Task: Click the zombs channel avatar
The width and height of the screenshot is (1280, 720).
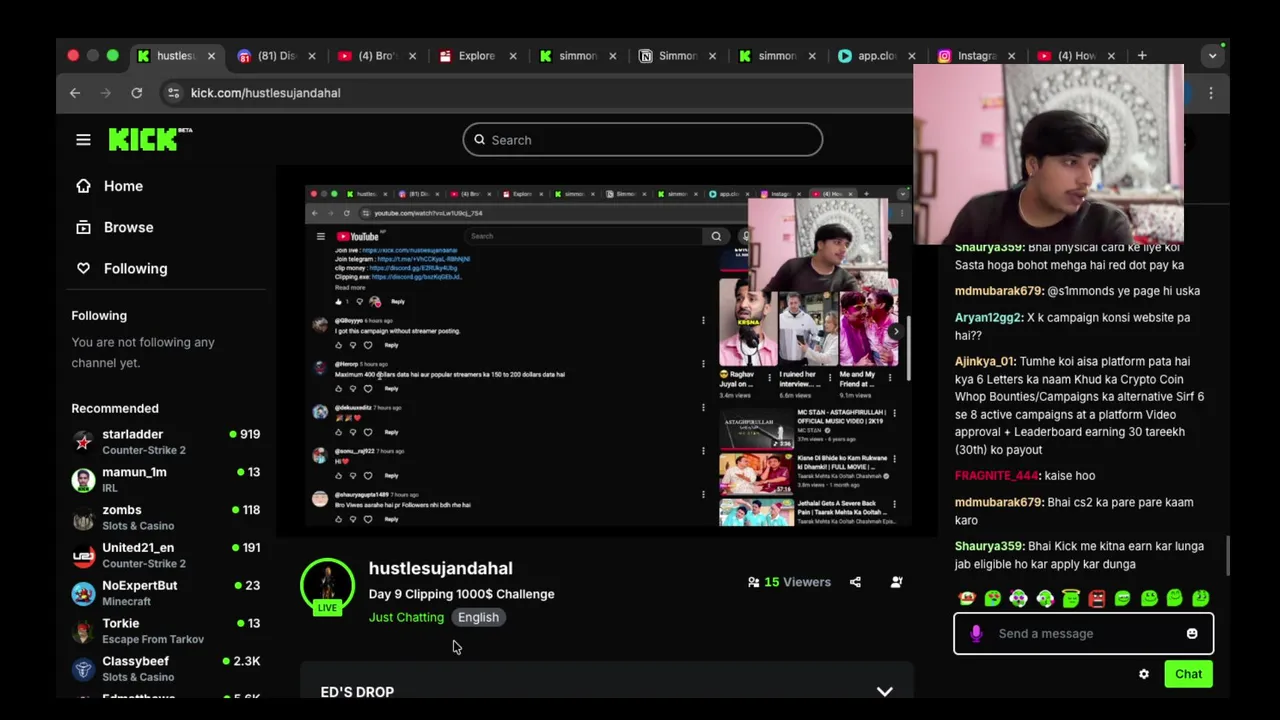Action: click(84, 517)
